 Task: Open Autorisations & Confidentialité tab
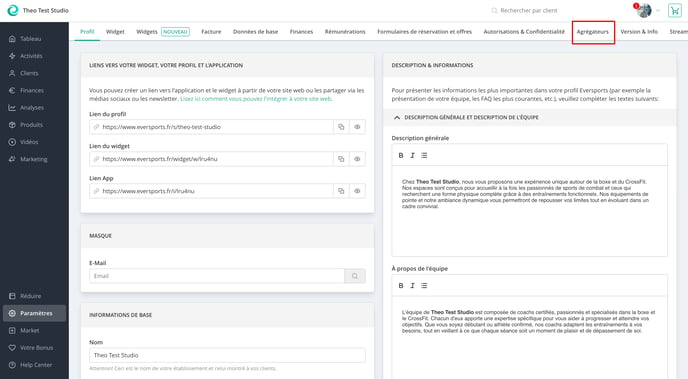pyautogui.click(x=524, y=32)
